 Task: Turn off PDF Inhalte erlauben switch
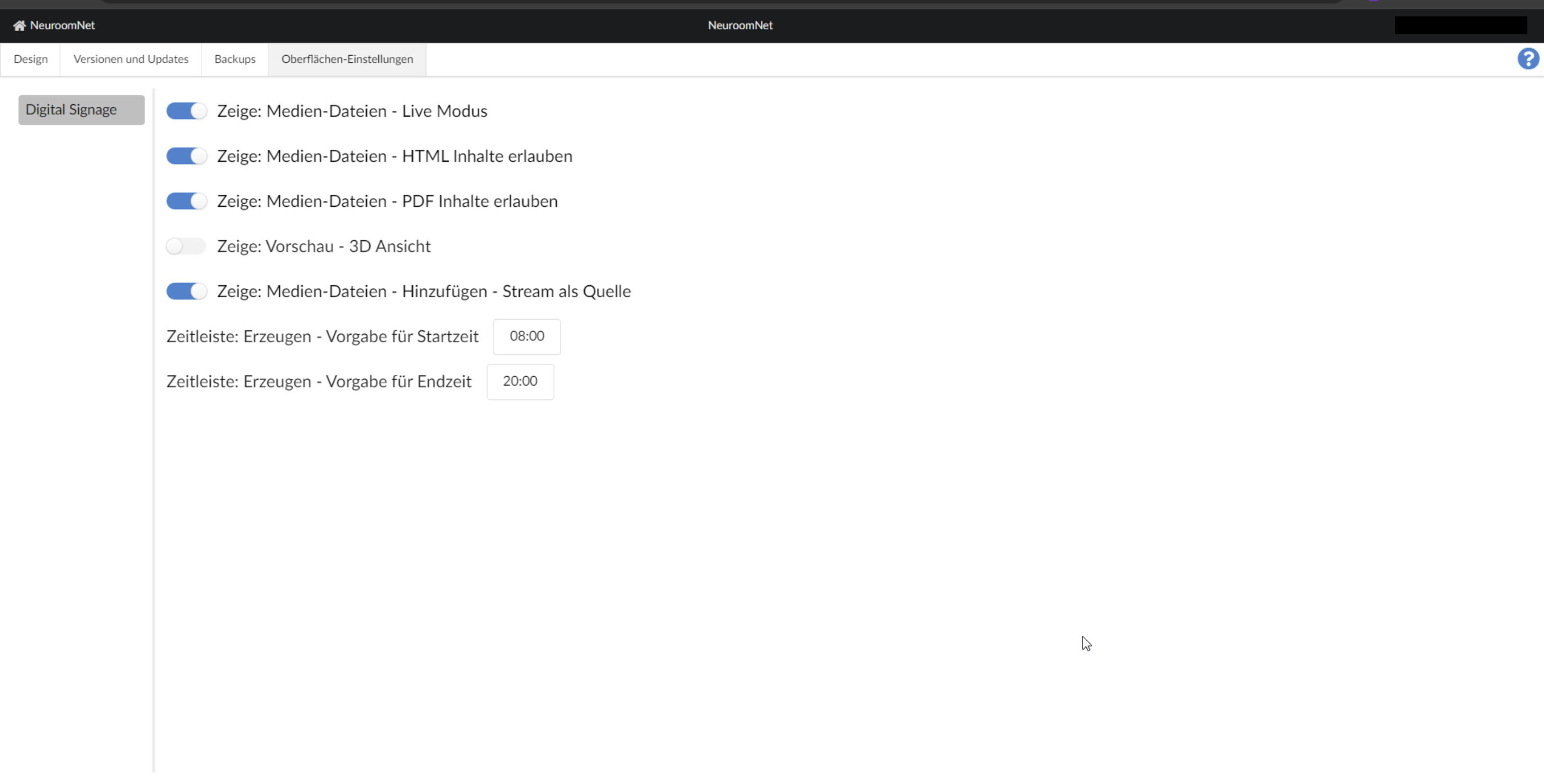(186, 201)
